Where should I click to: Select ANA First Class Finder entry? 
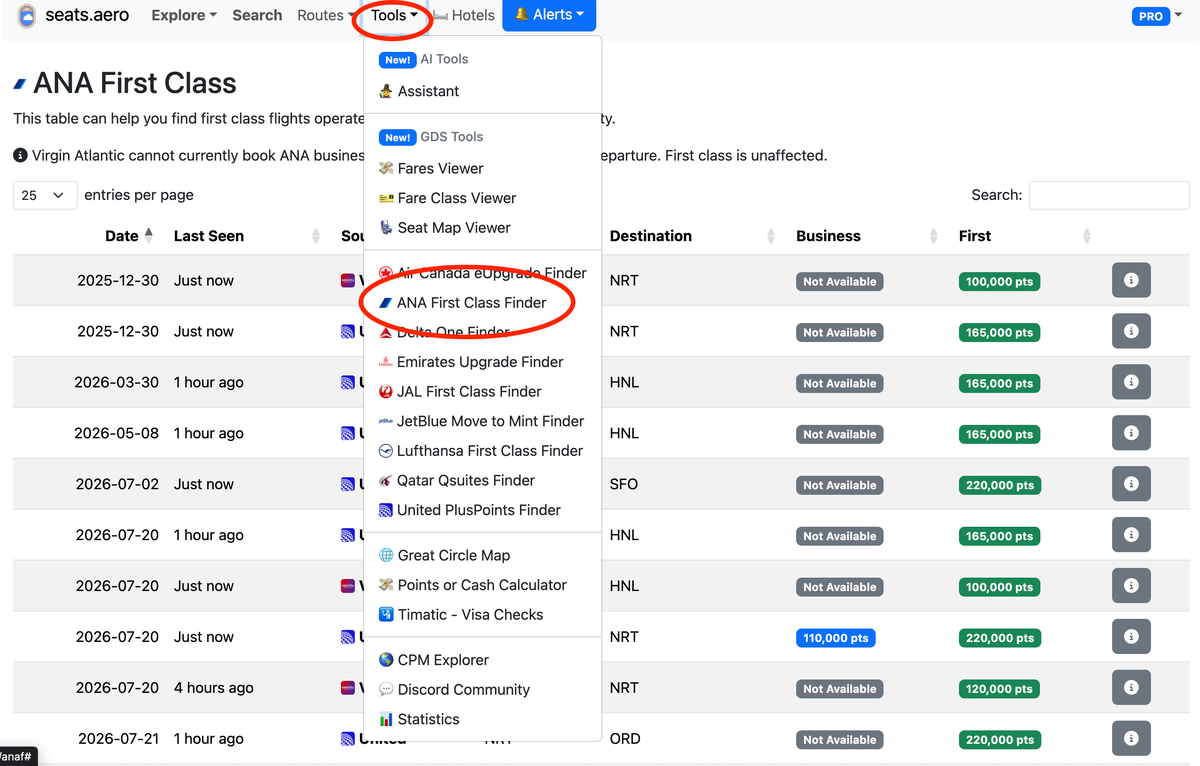(x=462, y=303)
